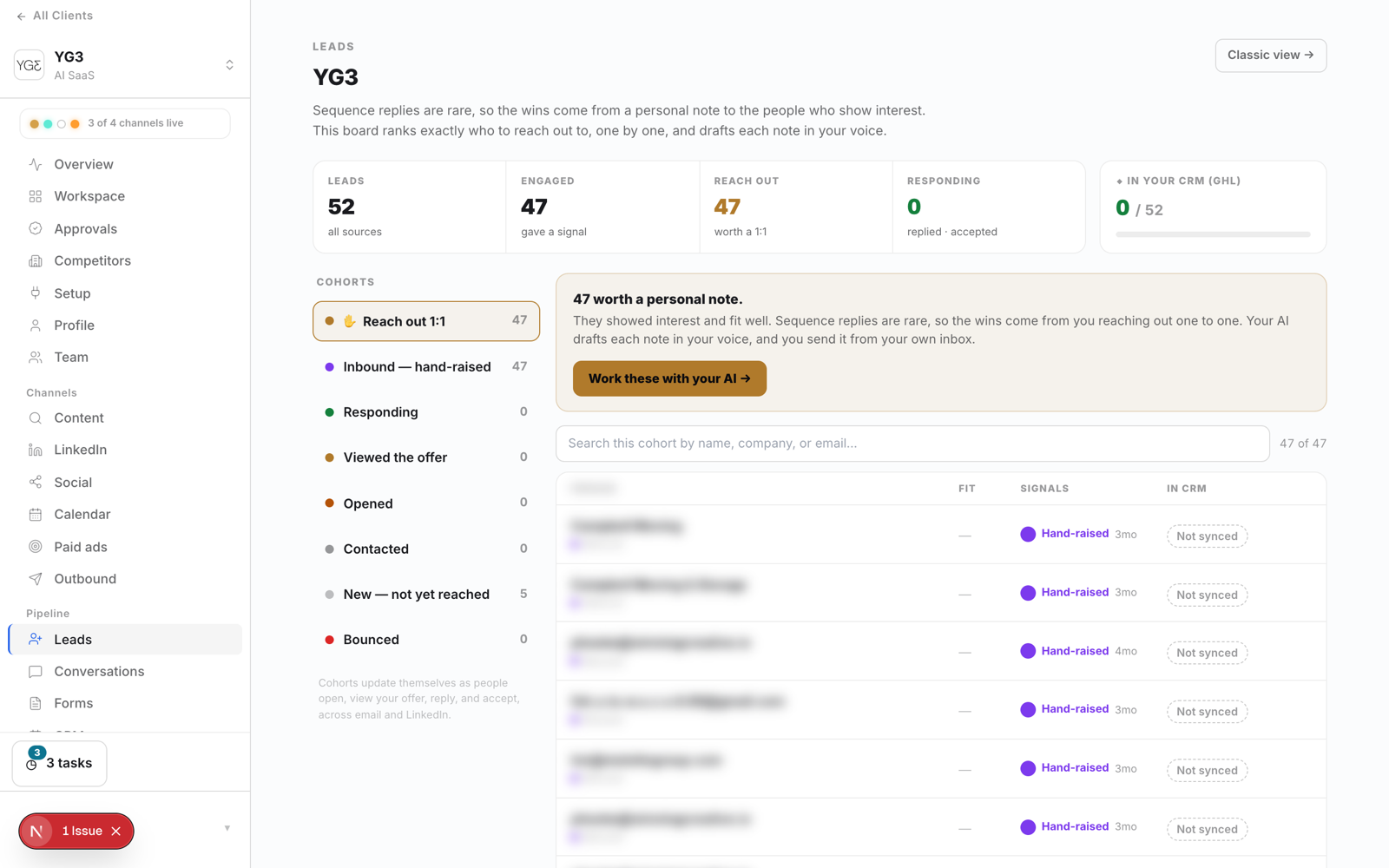Select the Bounced cohort
1389x868 pixels.
coord(426,640)
